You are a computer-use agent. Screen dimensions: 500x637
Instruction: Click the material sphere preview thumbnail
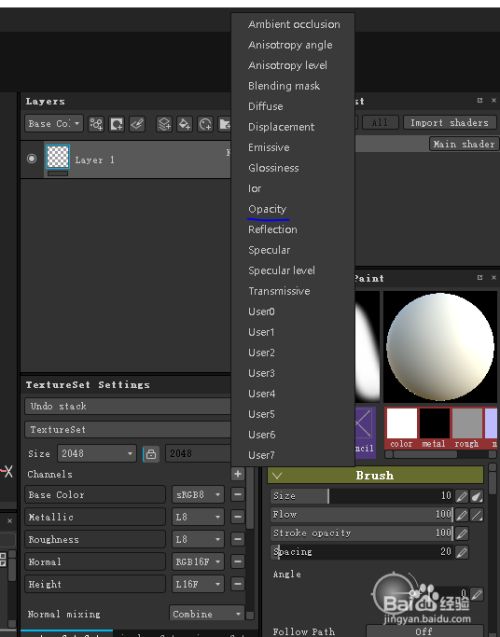pyautogui.click(x=440, y=347)
